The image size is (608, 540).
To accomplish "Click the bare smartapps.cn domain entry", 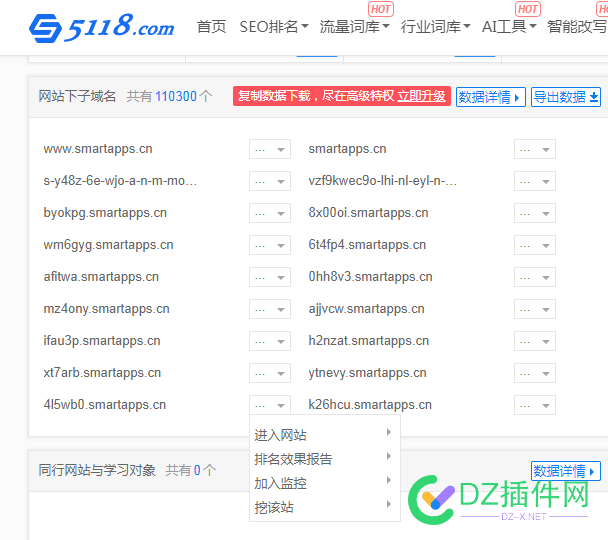I will pyautogui.click(x=347, y=149).
